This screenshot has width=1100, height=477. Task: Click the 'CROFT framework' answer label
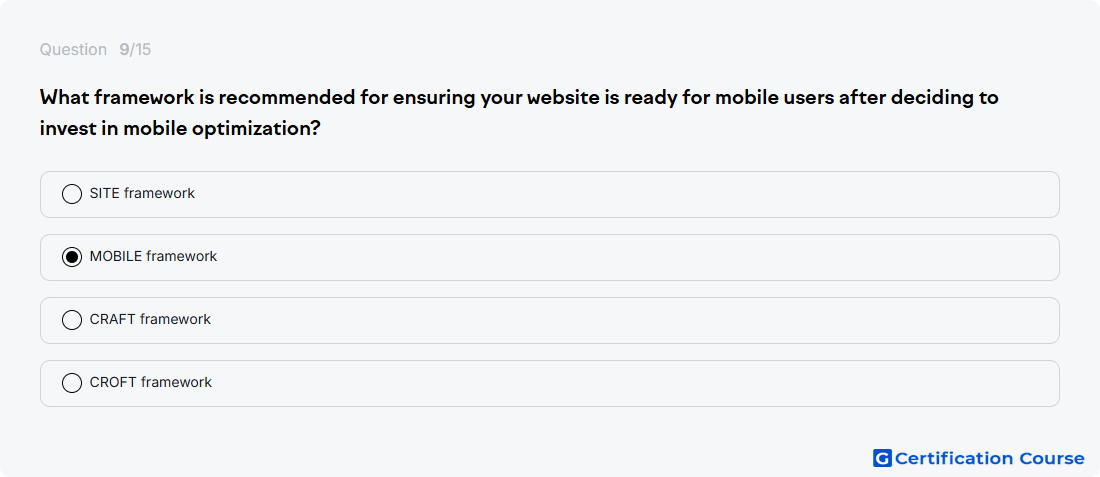click(x=151, y=382)
